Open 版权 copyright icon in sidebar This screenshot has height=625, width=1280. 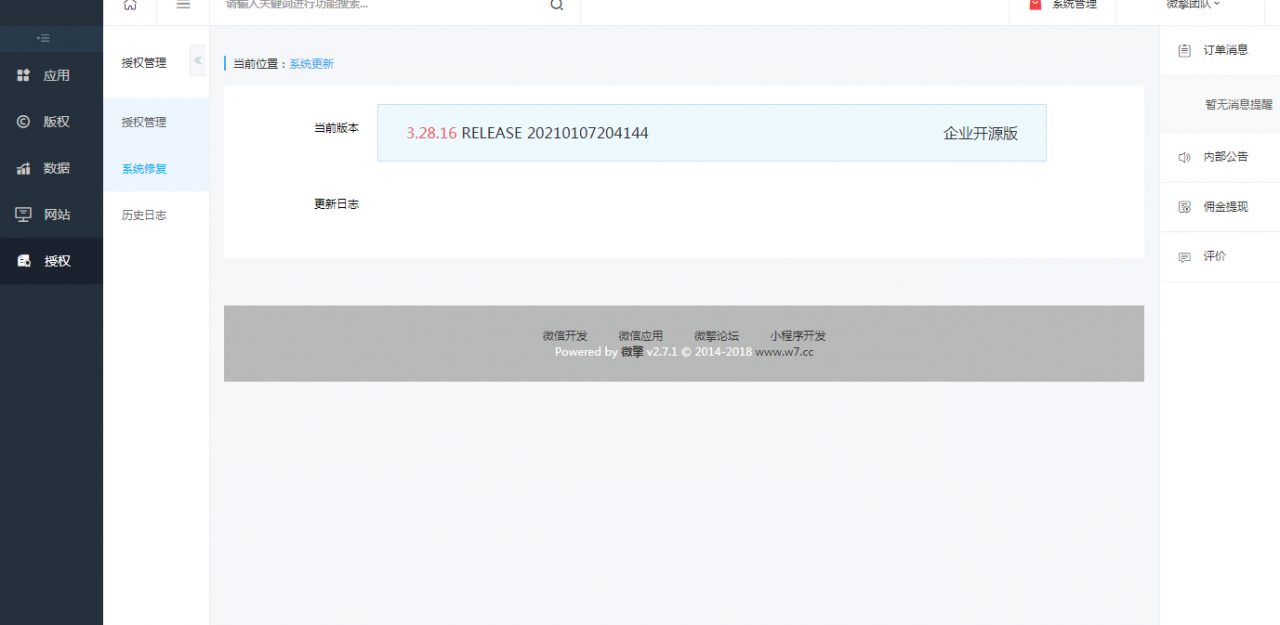coord(24,121)
